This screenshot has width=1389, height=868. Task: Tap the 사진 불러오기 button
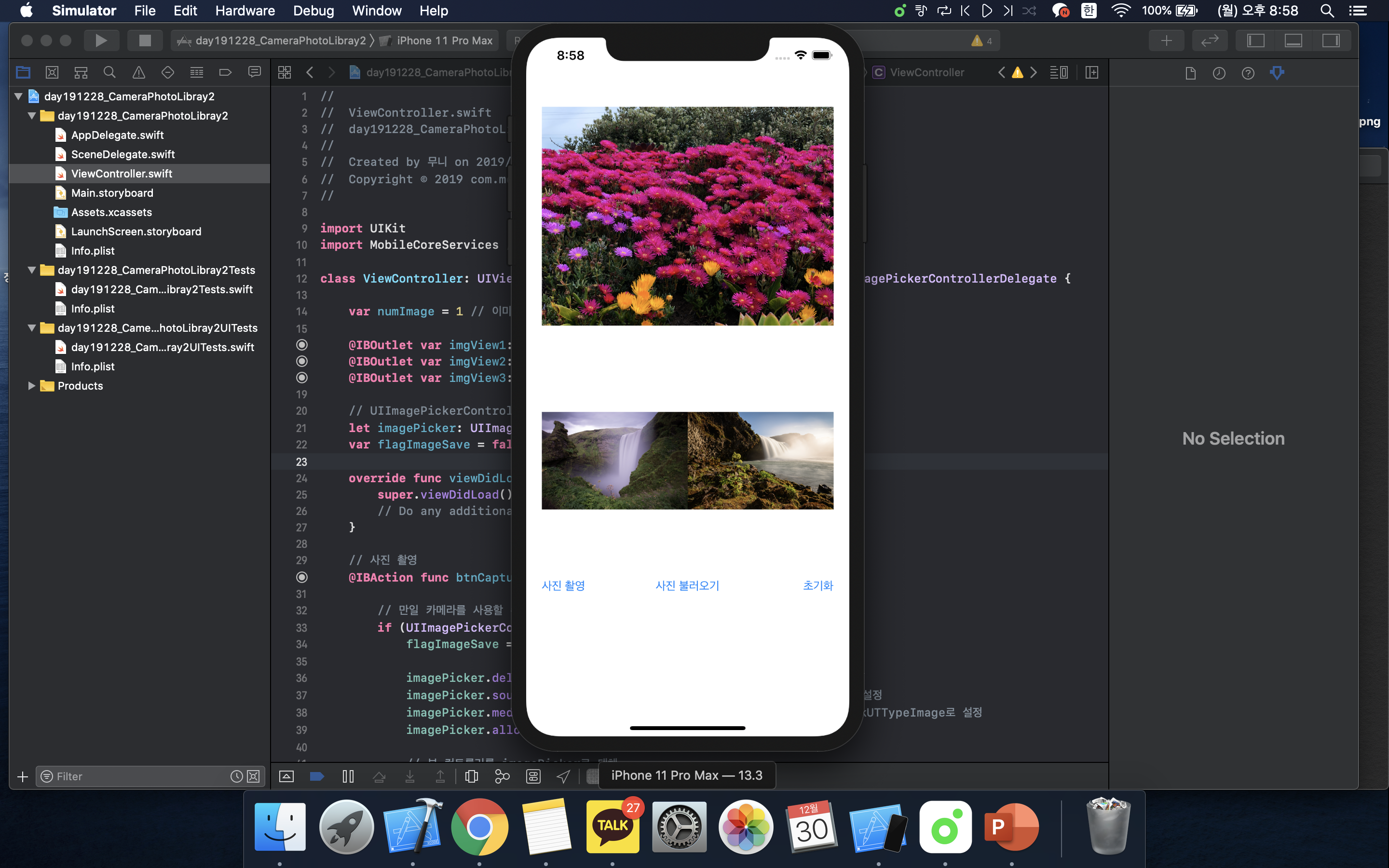(x=687, y=585)
